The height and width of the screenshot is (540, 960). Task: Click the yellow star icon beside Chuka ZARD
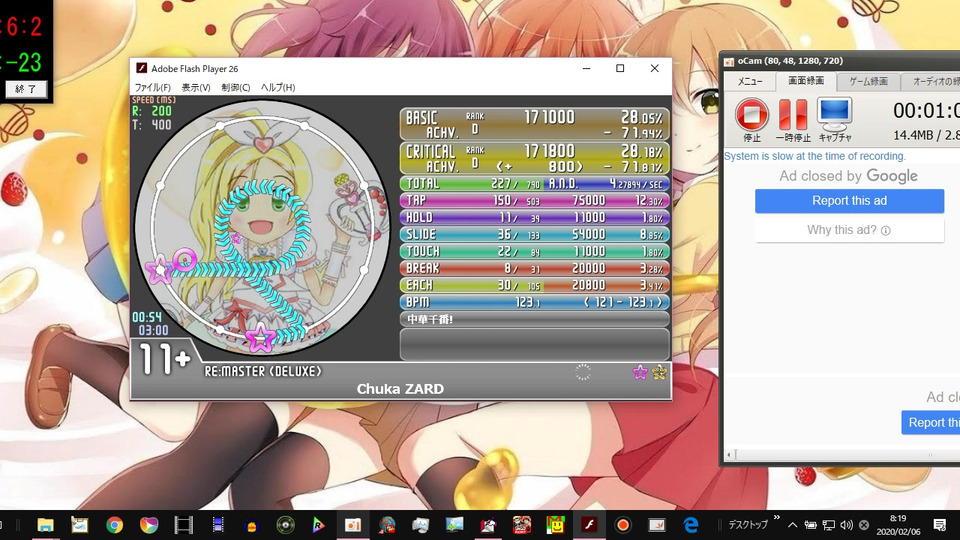click(x=659, y=372)
